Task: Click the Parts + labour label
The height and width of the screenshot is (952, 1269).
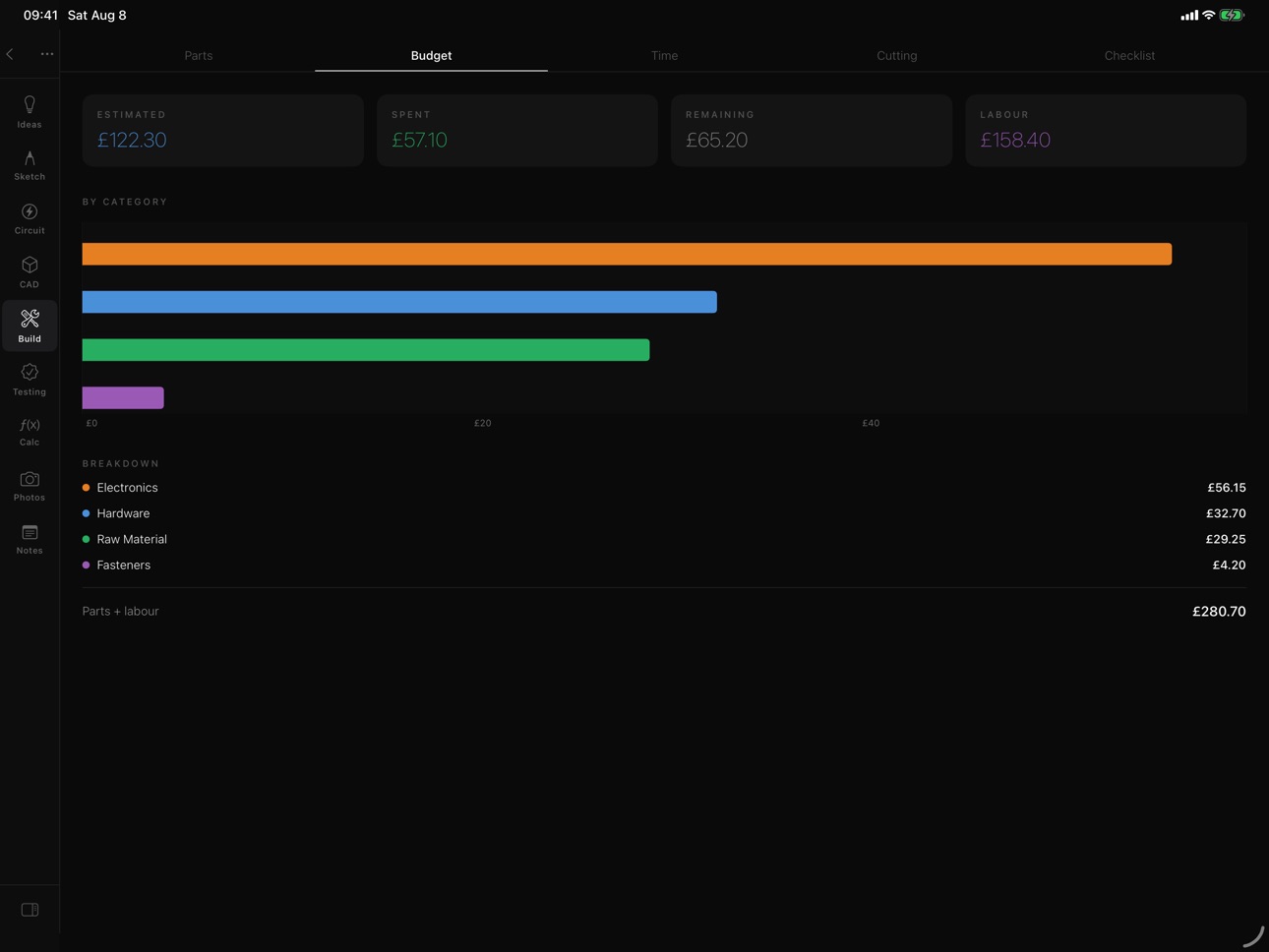Action: (120, 612)
